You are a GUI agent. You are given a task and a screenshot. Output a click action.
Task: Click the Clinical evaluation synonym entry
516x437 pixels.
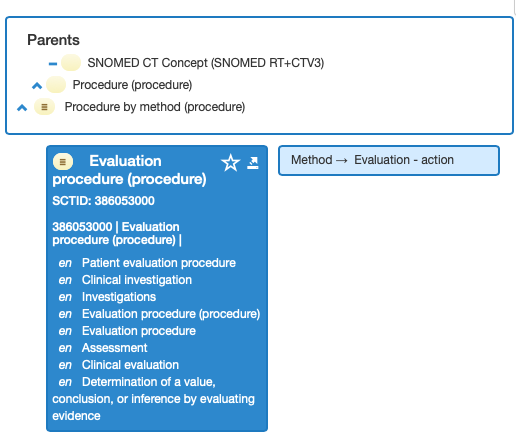pos(130,365)
